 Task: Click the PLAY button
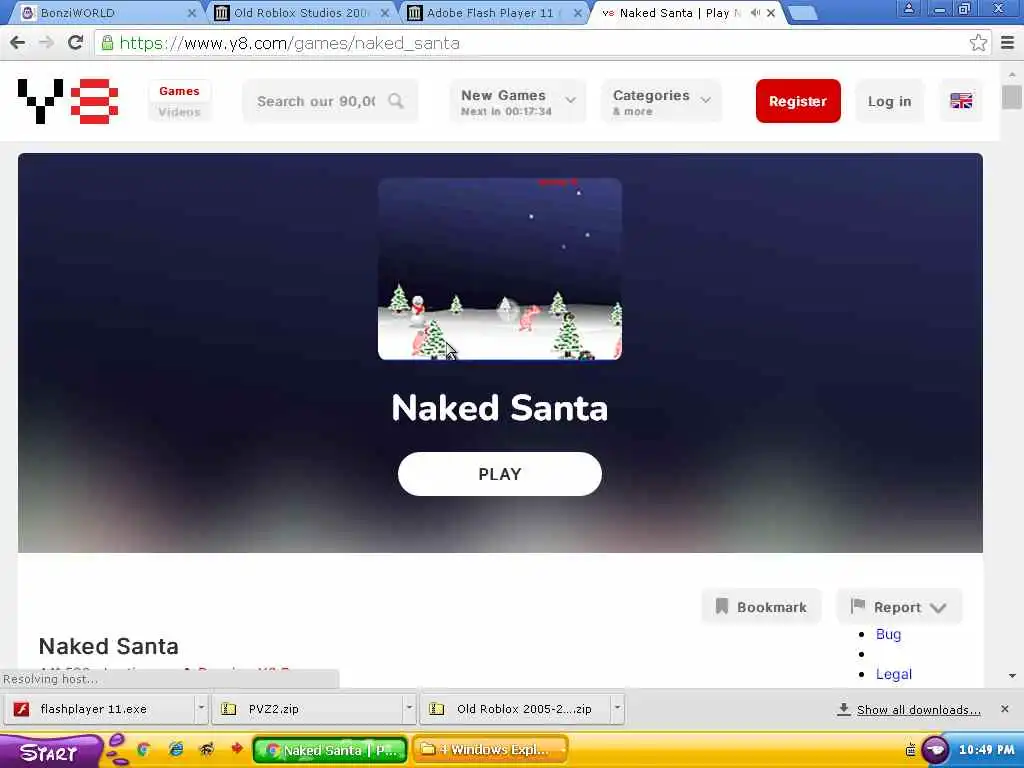coord(500,473)
